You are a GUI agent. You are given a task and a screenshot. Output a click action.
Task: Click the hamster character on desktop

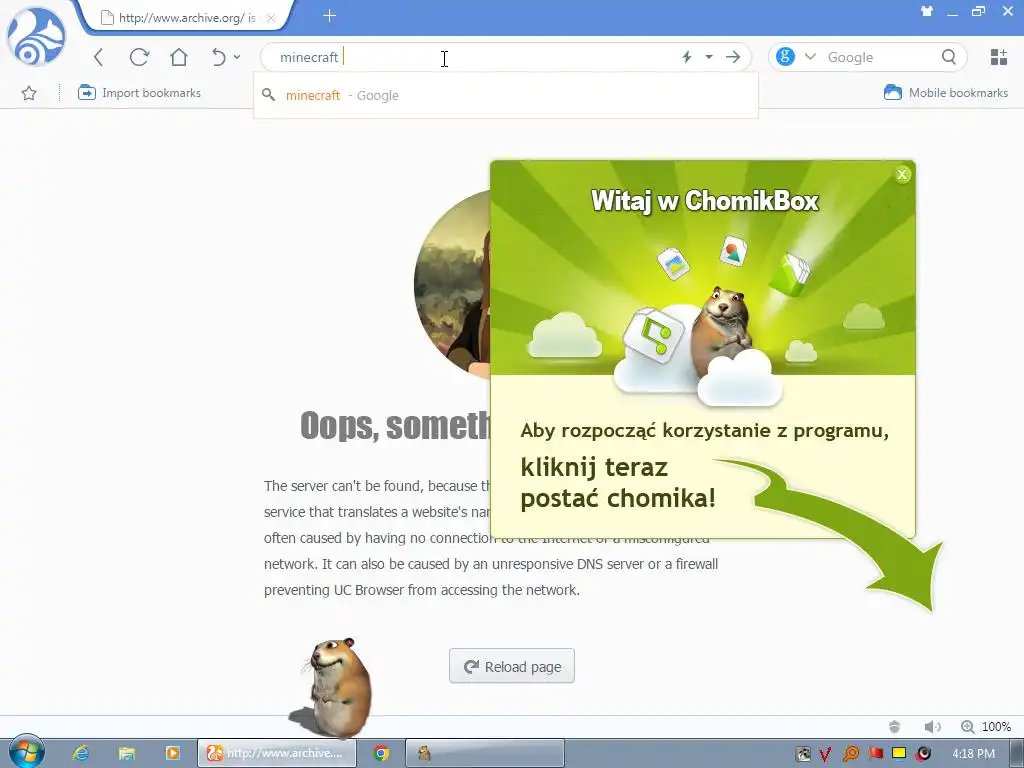tap(336, 687)
